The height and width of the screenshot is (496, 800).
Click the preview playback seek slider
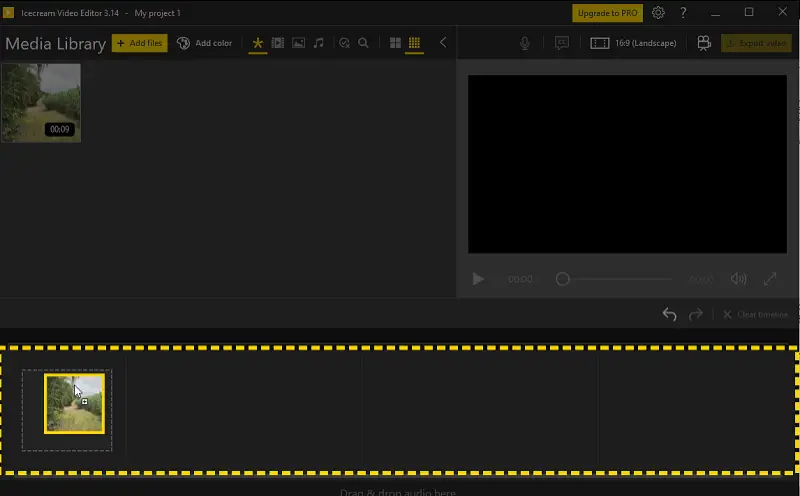pos(615,279)
